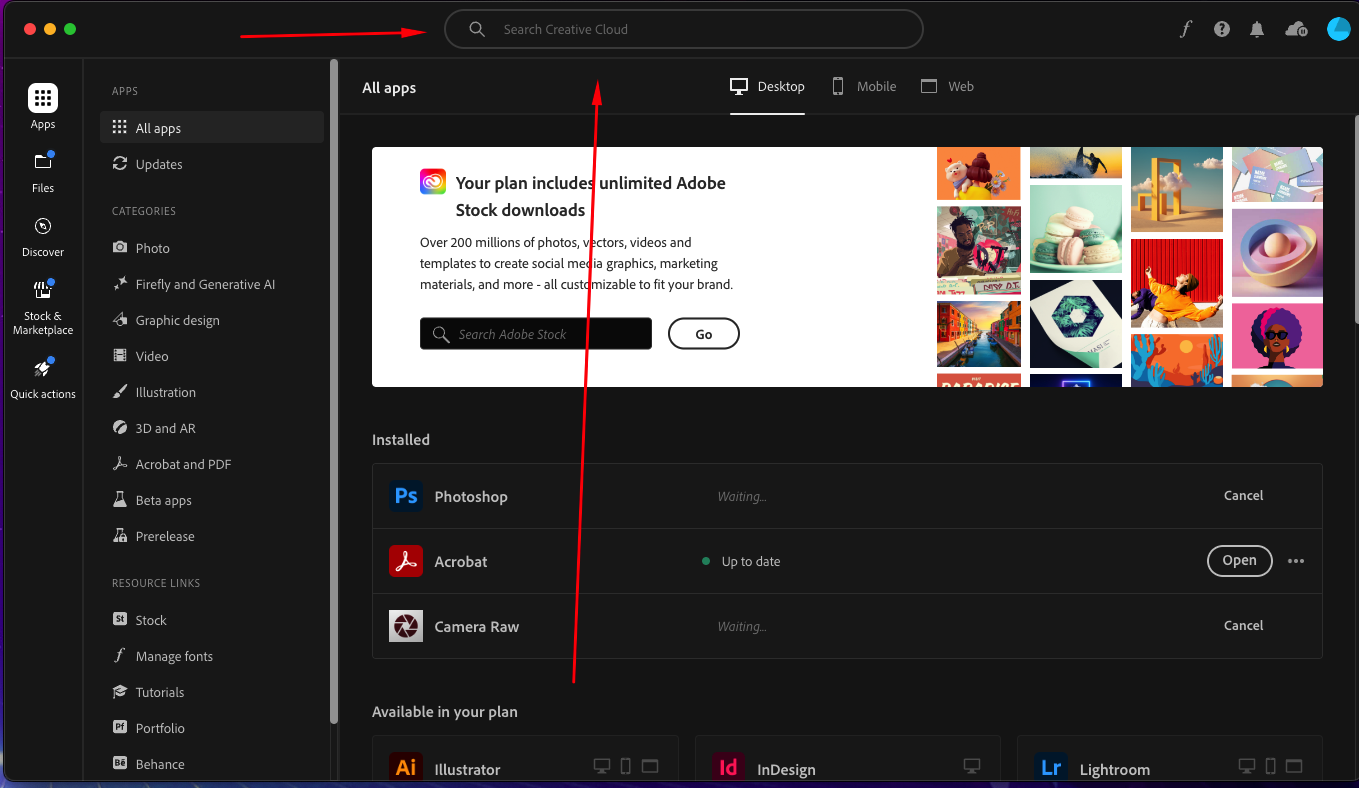
Task: Click the Search Adobe Stock field
Action: pos(536,334)
